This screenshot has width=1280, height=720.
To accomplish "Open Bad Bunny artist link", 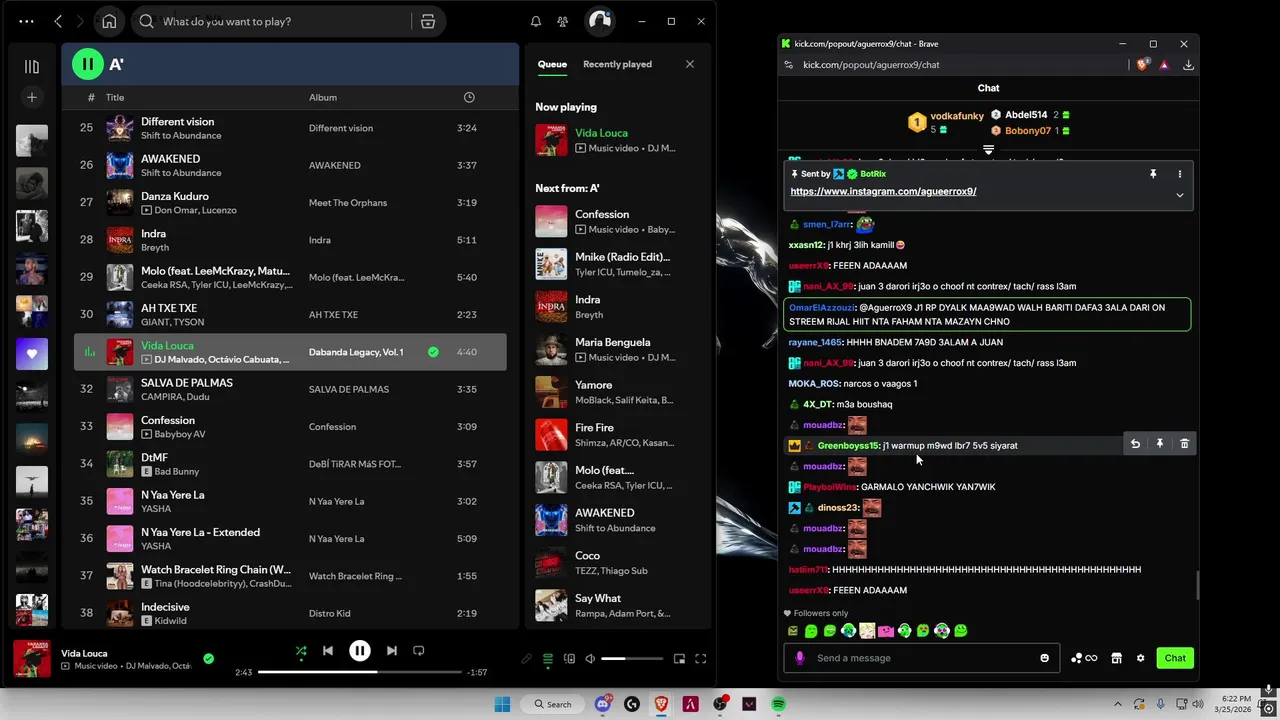I will pyautogui.click(x=177, y=471).
